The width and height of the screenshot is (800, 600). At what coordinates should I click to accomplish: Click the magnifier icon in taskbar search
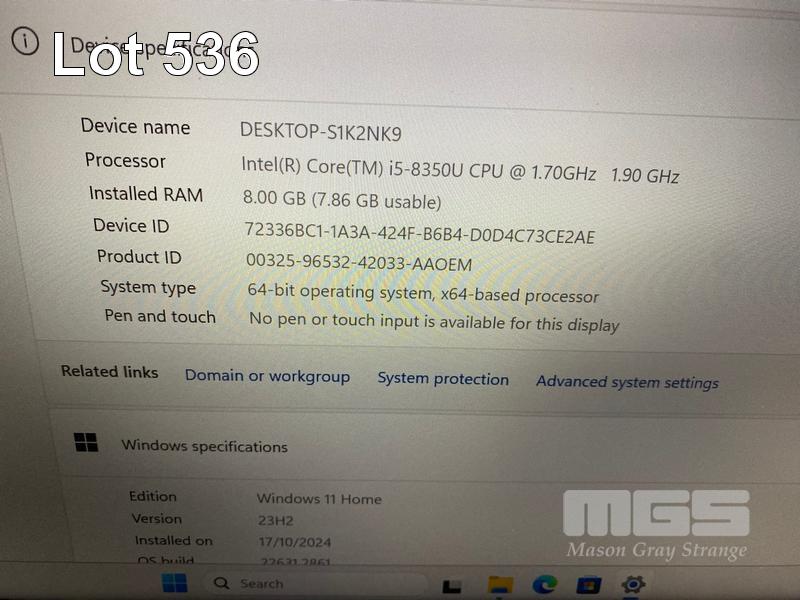click(221, 583)
